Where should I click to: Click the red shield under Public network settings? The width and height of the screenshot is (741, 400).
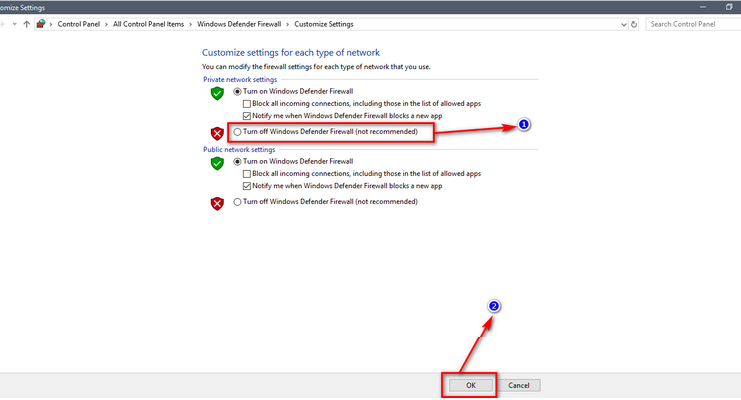pos(217,204)
